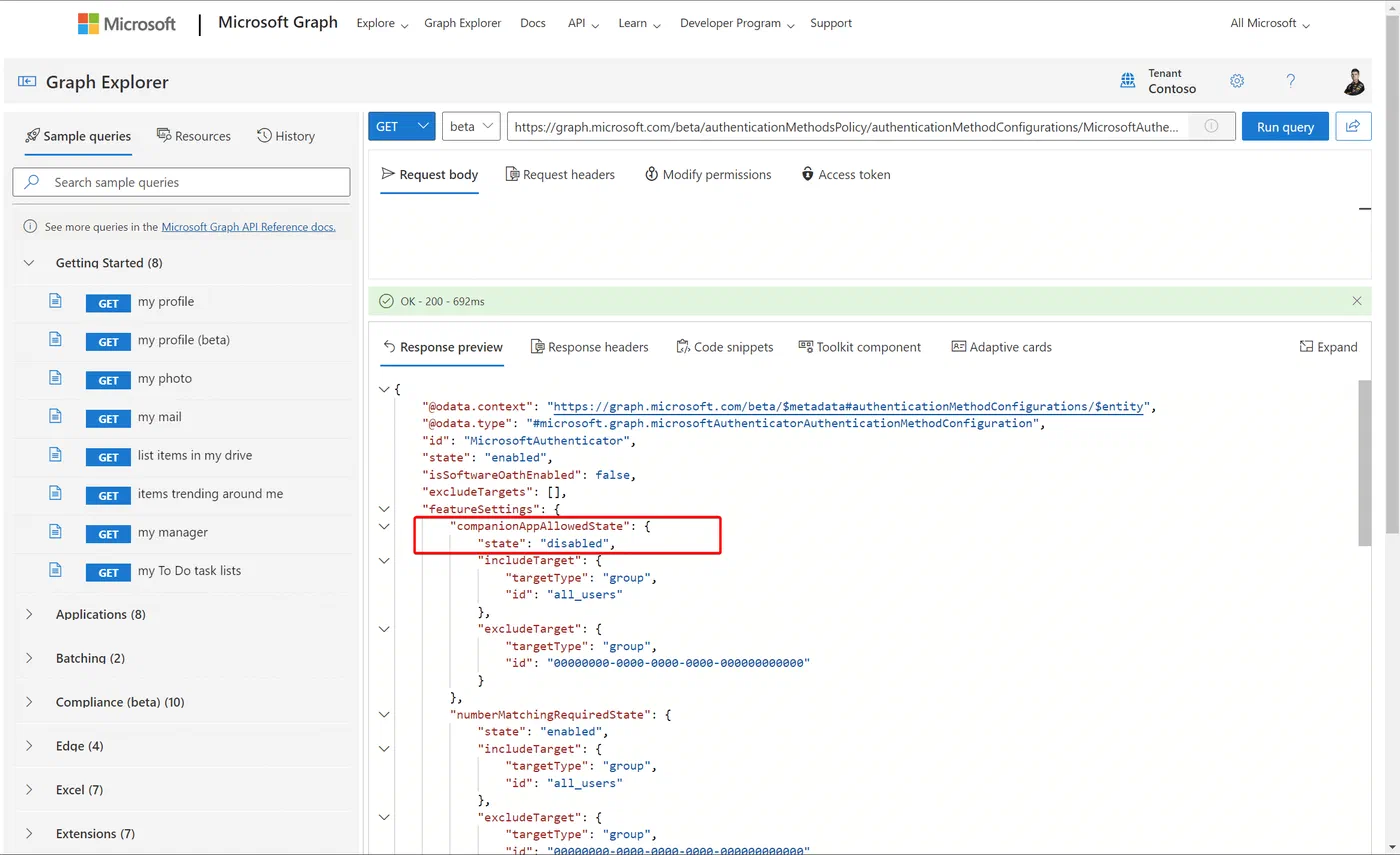This screenshot has height=855, width=1400.
Task: Open the help question mark icon
Action: [1291, 81]
